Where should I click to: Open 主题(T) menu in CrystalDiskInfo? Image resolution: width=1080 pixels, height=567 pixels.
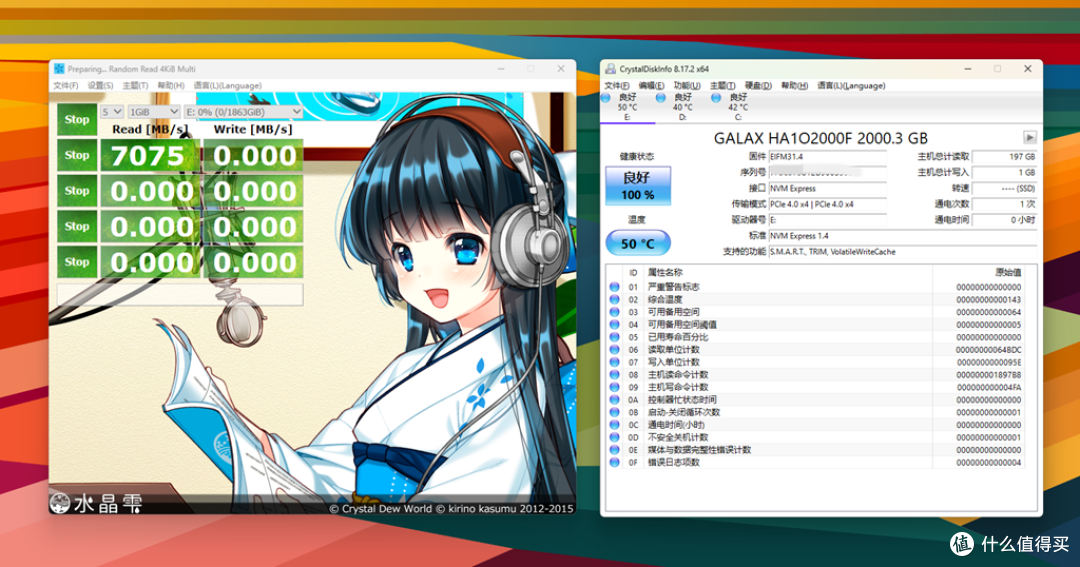coord(723,85)
